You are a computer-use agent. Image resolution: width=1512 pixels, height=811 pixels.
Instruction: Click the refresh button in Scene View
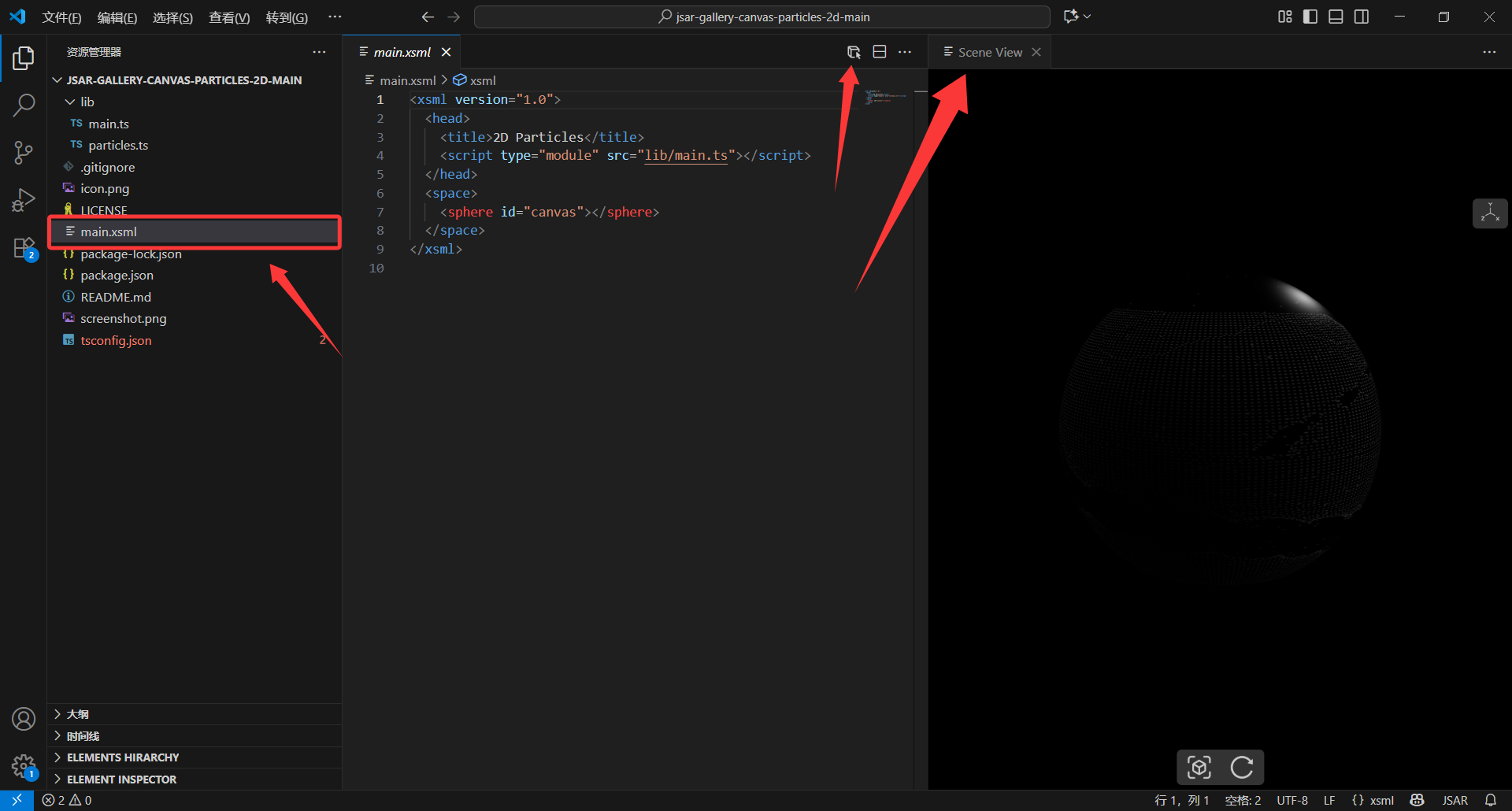tap(1242, 767)
